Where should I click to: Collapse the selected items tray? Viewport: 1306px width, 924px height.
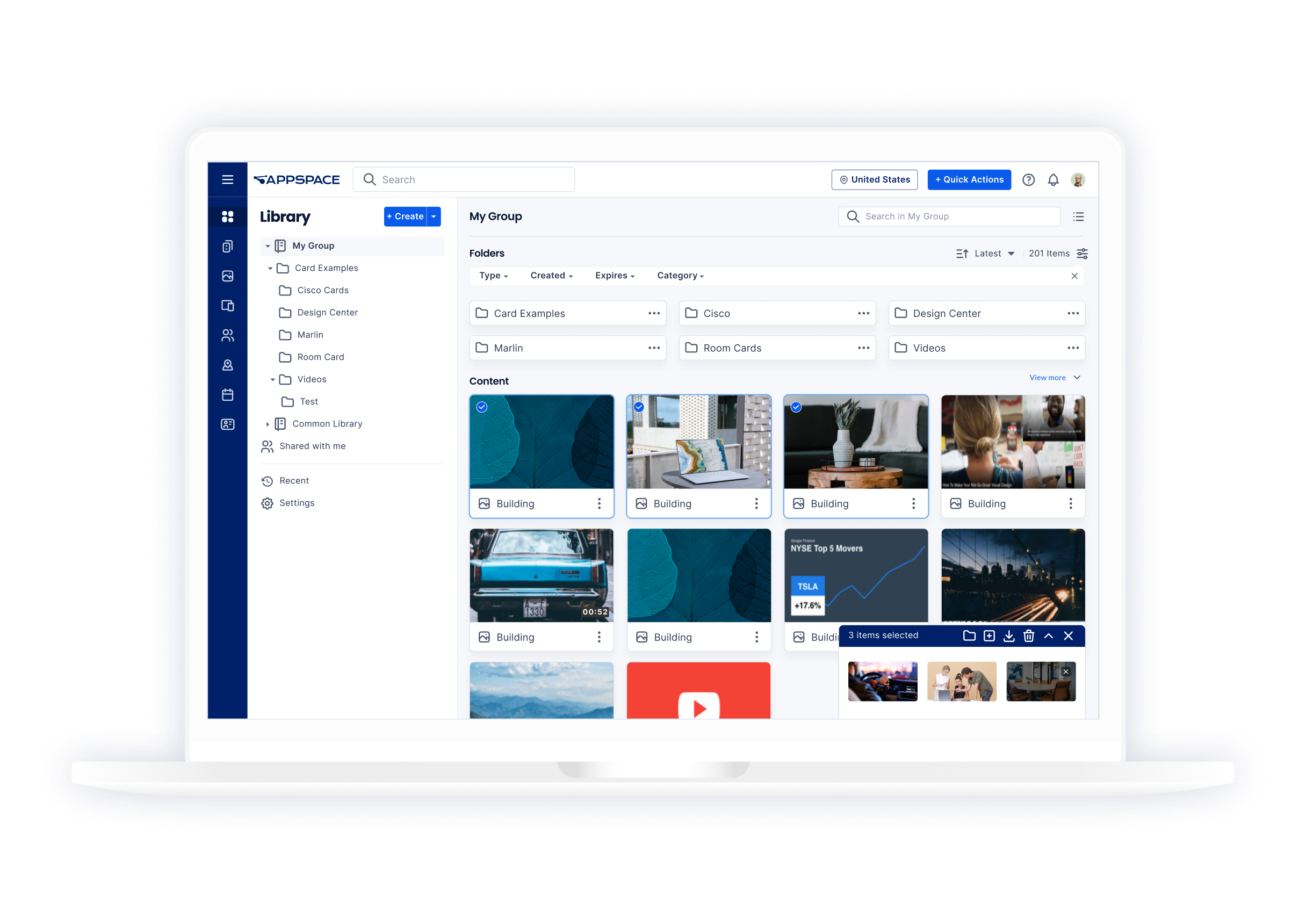[x=1048, y=636]
